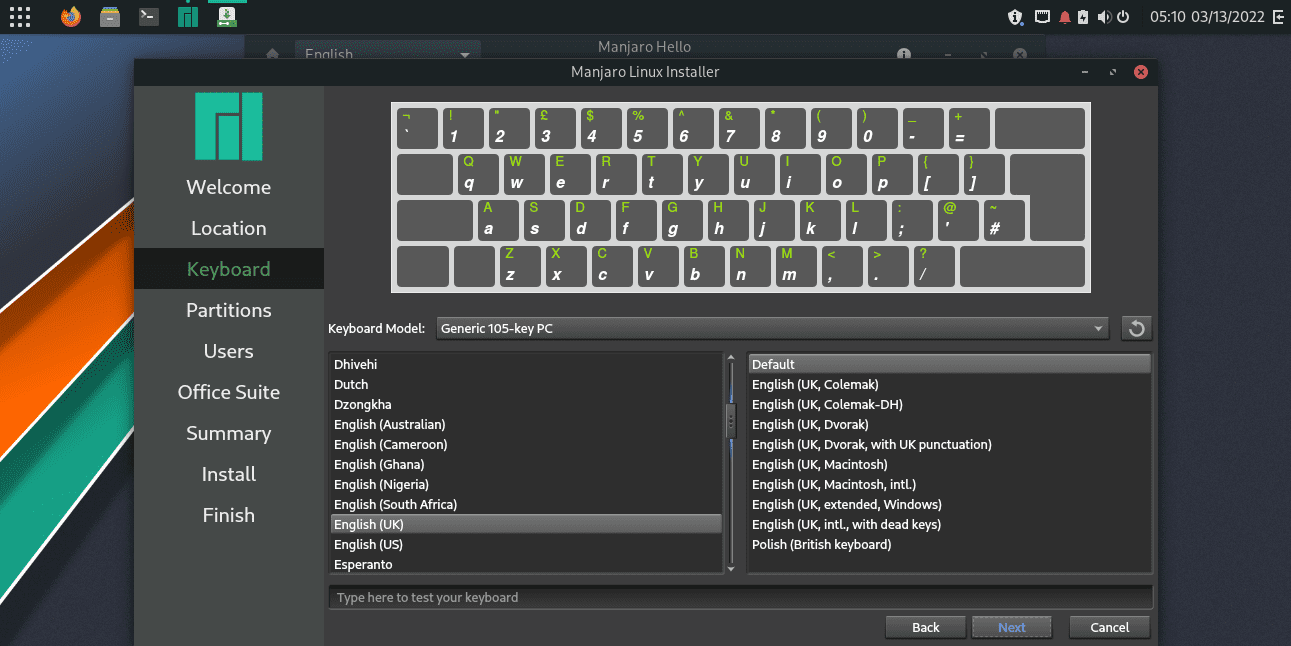
Task: Switch to Manjaro Hello panel icon
Action: click(x=188, y=17)
